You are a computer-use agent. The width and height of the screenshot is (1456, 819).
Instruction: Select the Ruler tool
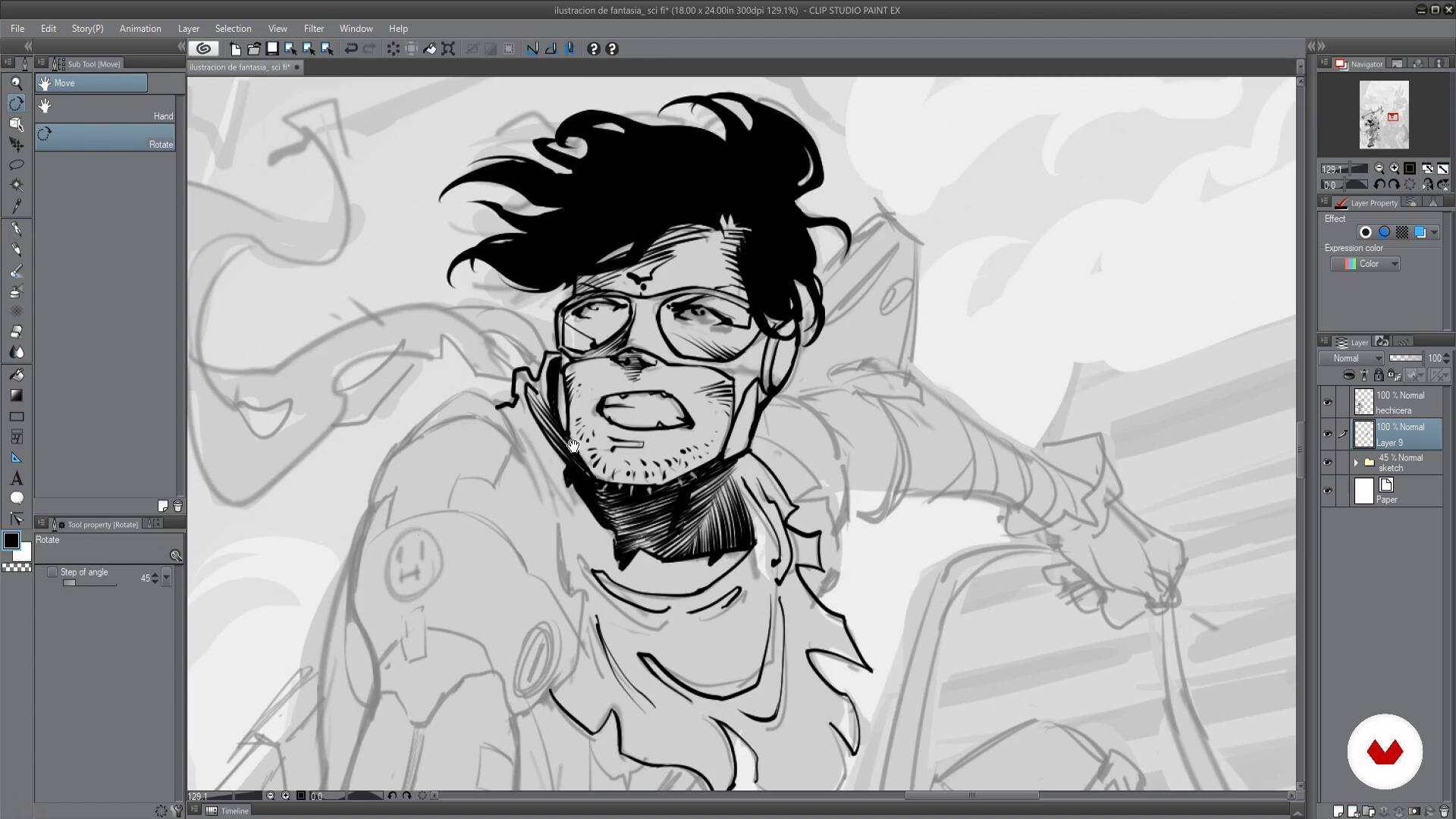click(16, 457)
